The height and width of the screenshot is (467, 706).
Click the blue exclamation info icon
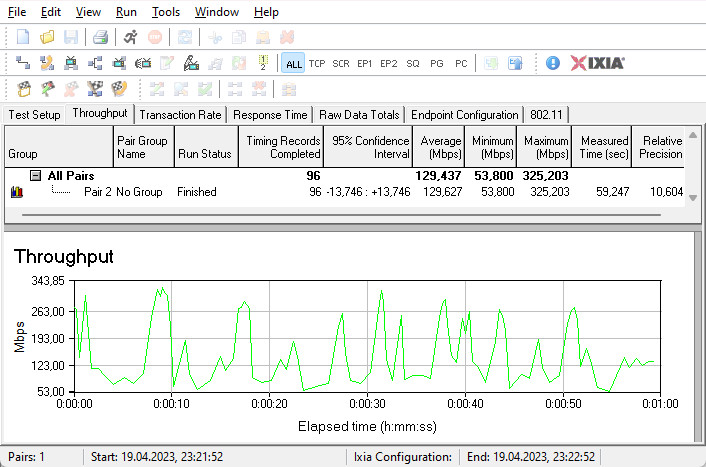pyautogui.click(x=553, y=63)
